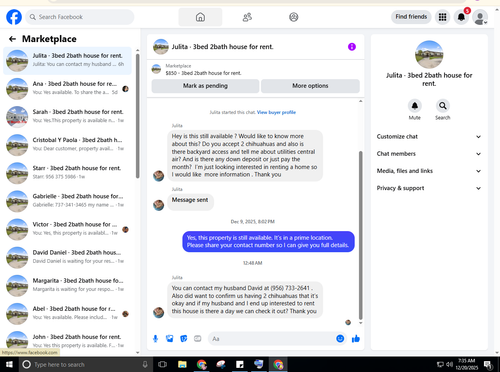Click the taskbar clock showing 7:35 AM
Screen dimensions: 500x372
click(x=466, y=364)
